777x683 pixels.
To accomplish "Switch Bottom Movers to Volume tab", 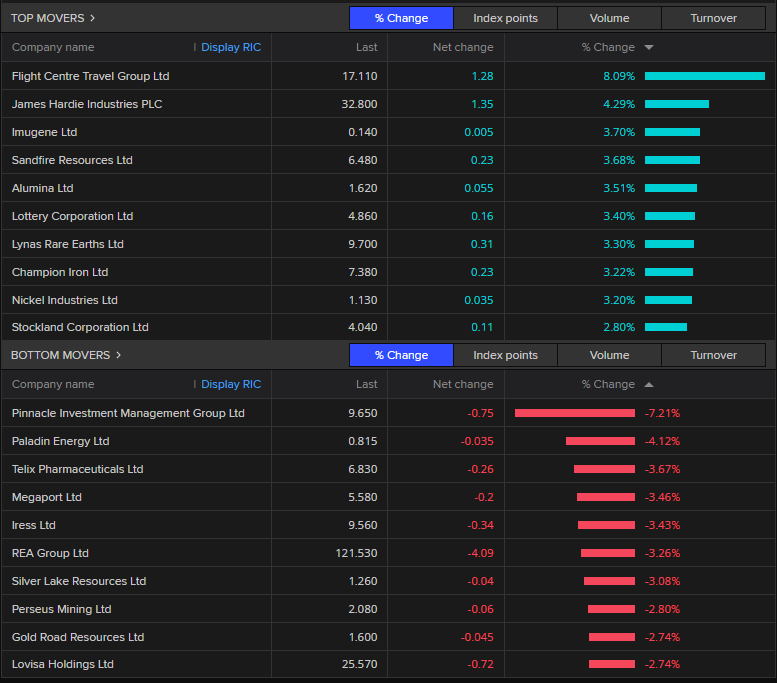I will click(x=610, y=355).
